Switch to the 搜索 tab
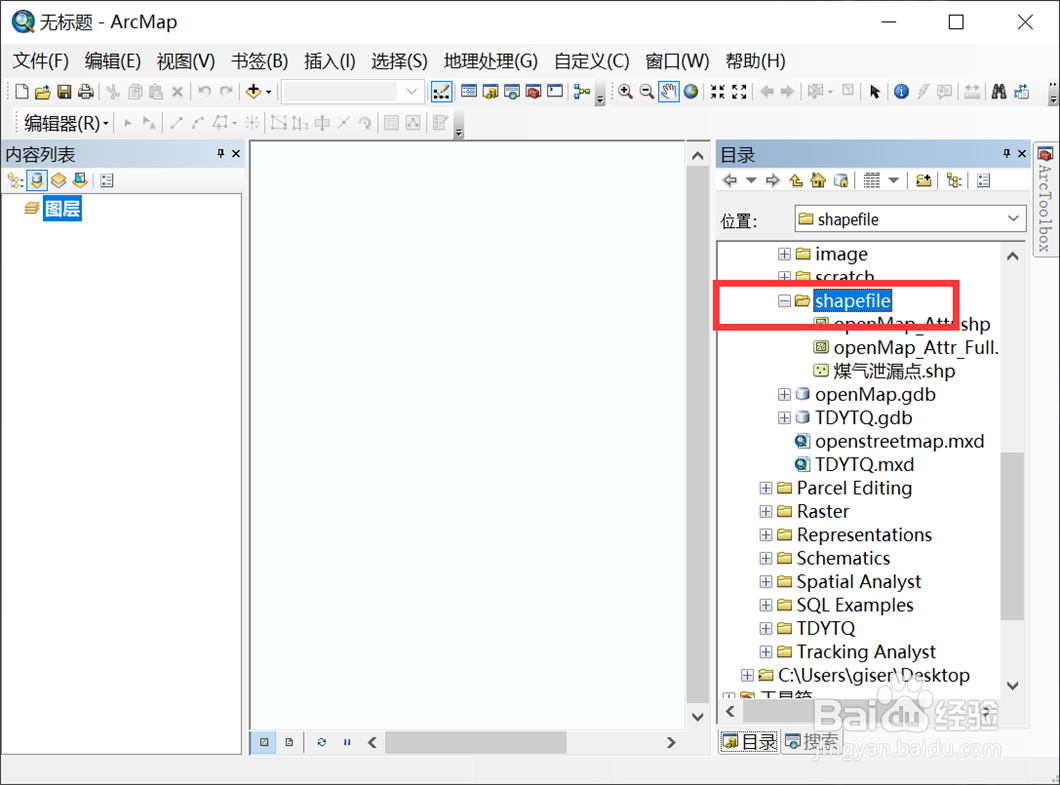 [811, 742]
